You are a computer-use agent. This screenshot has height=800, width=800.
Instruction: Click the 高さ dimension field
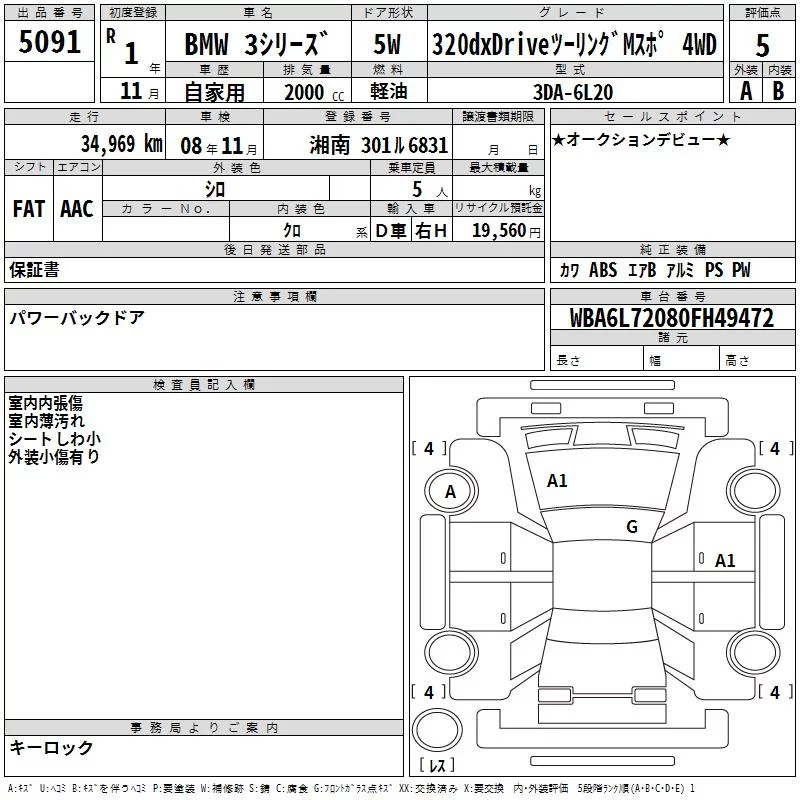point(757,358)
